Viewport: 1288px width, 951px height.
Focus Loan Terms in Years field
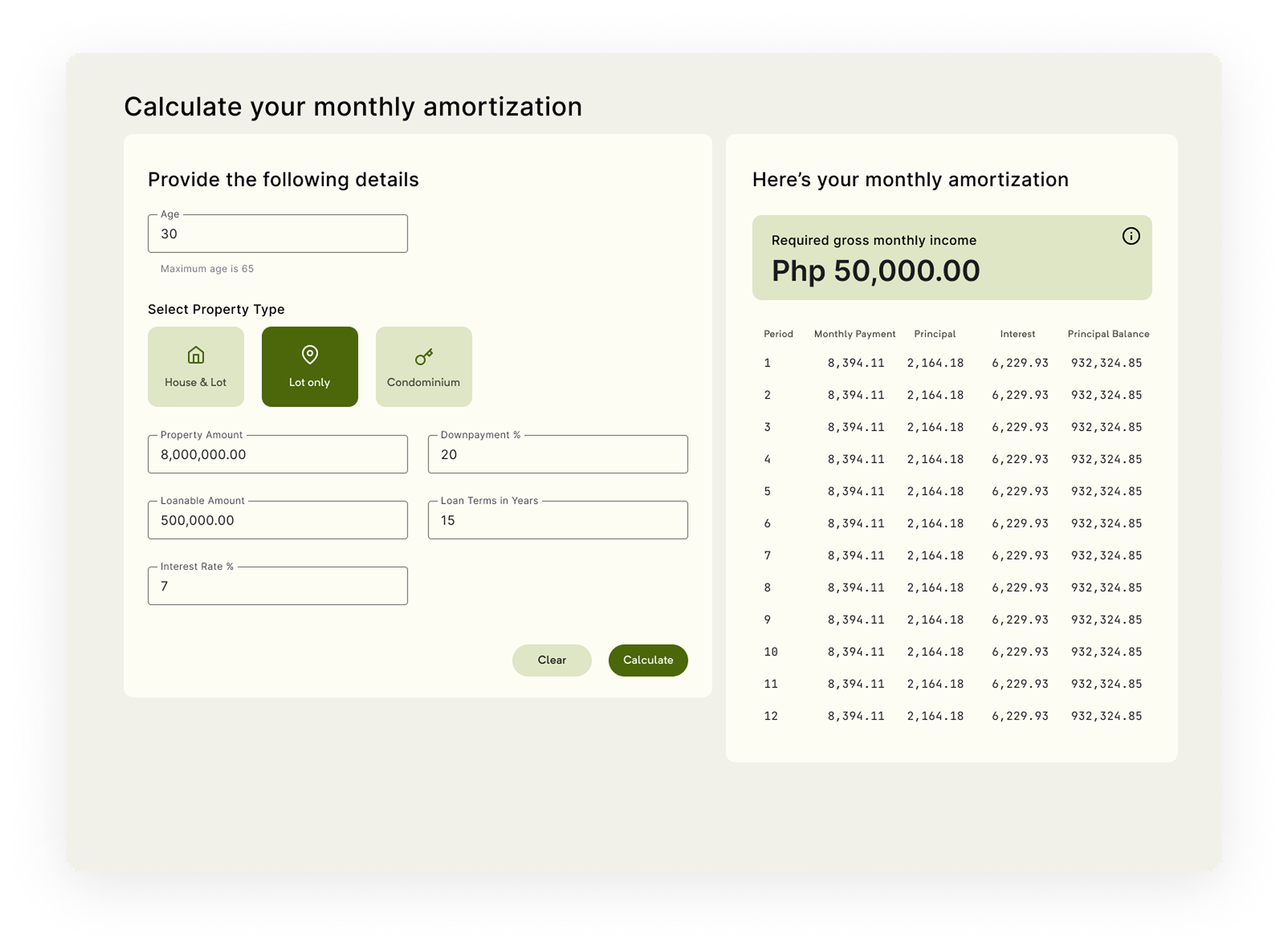[557, 521]
